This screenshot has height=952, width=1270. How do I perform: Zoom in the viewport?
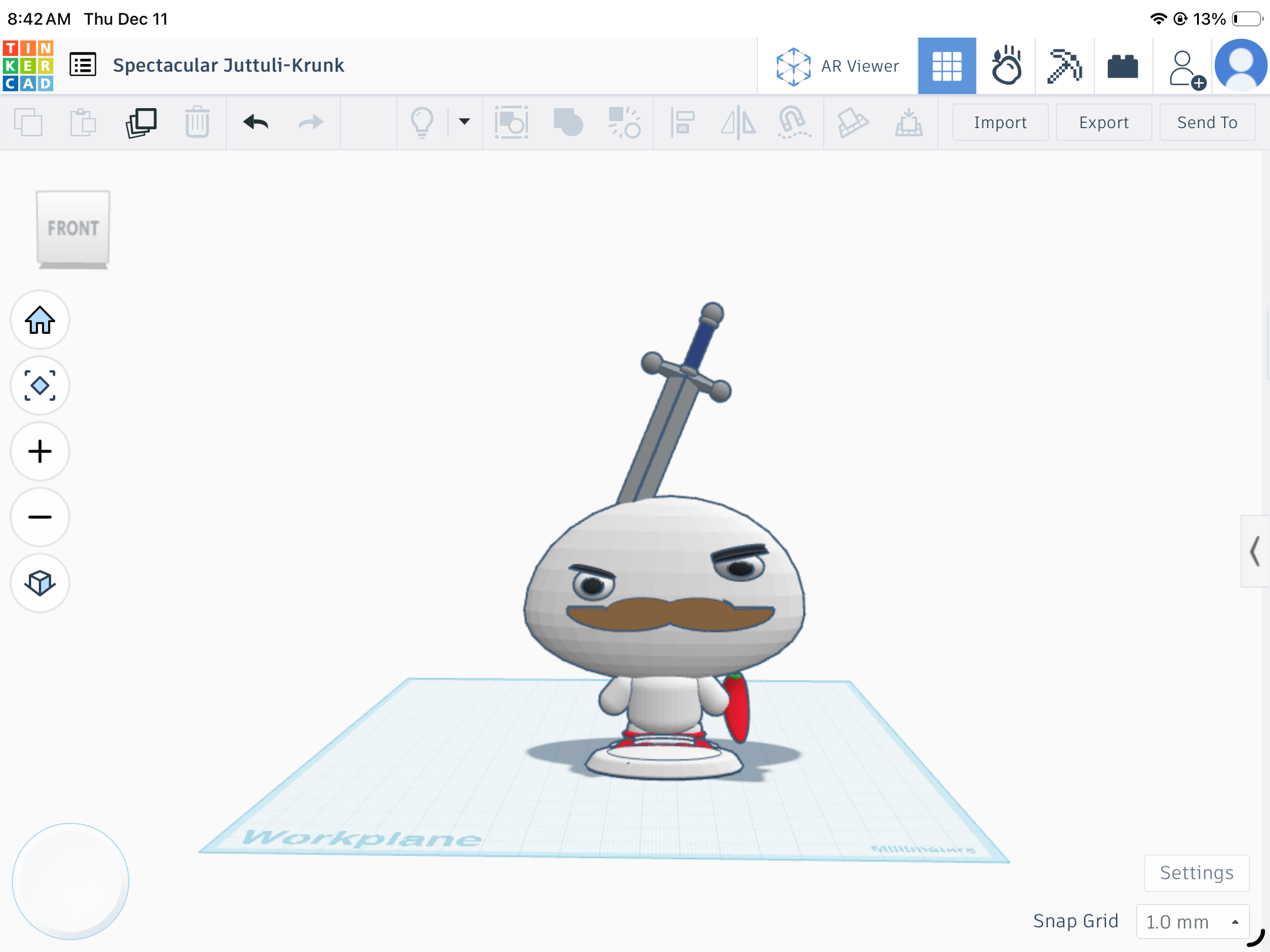pos(40,452)
